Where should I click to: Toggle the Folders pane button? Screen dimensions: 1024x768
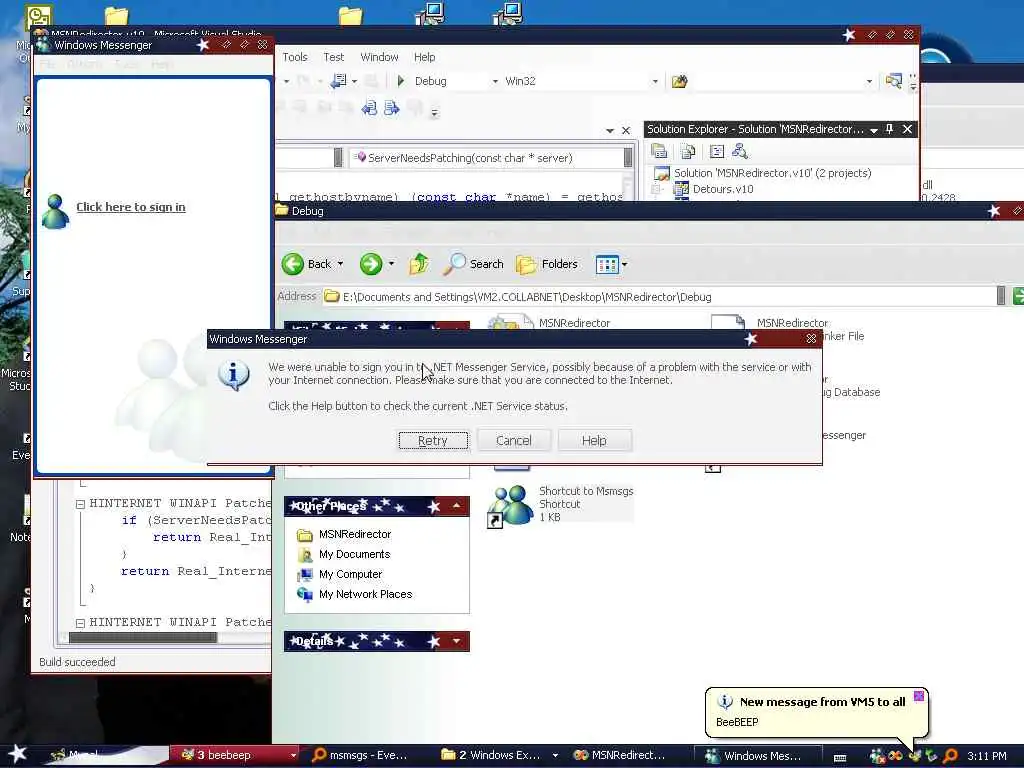tap(547, 264)
